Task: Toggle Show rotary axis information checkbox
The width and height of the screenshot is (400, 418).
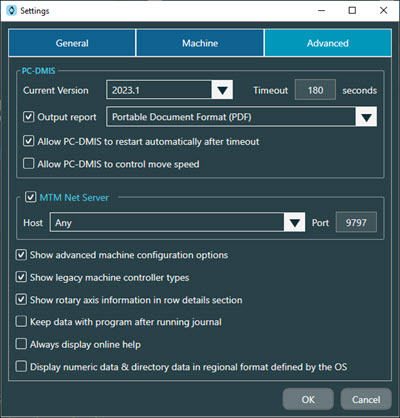Action: click(21, 299)
